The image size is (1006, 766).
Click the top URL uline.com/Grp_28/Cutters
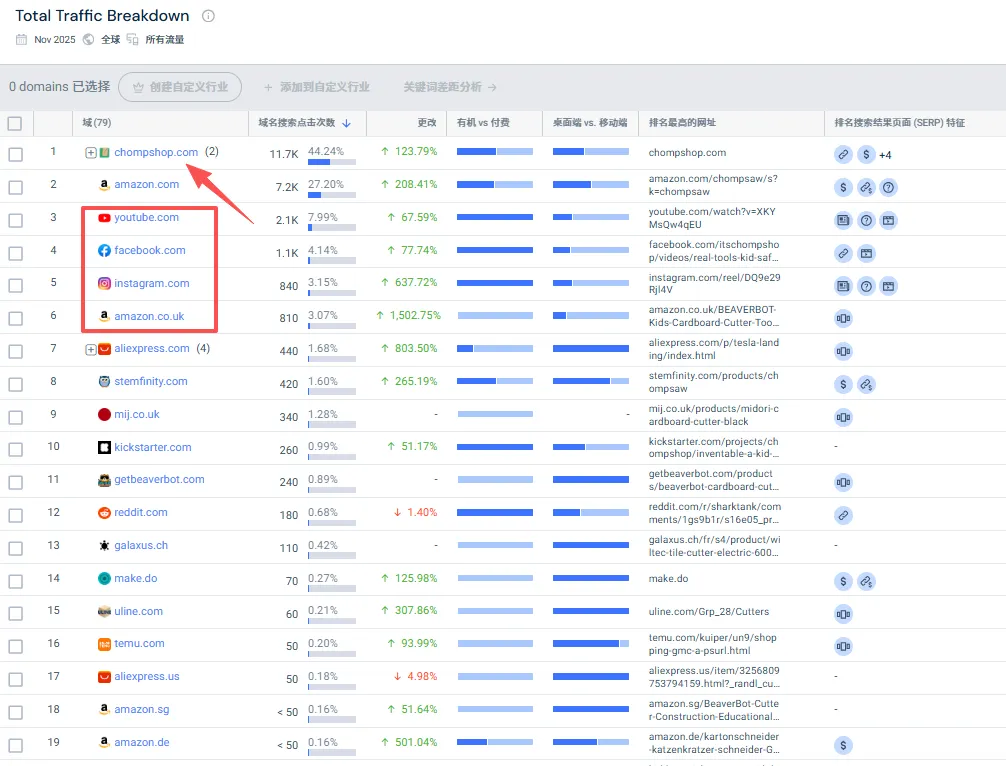pos(708,611)
